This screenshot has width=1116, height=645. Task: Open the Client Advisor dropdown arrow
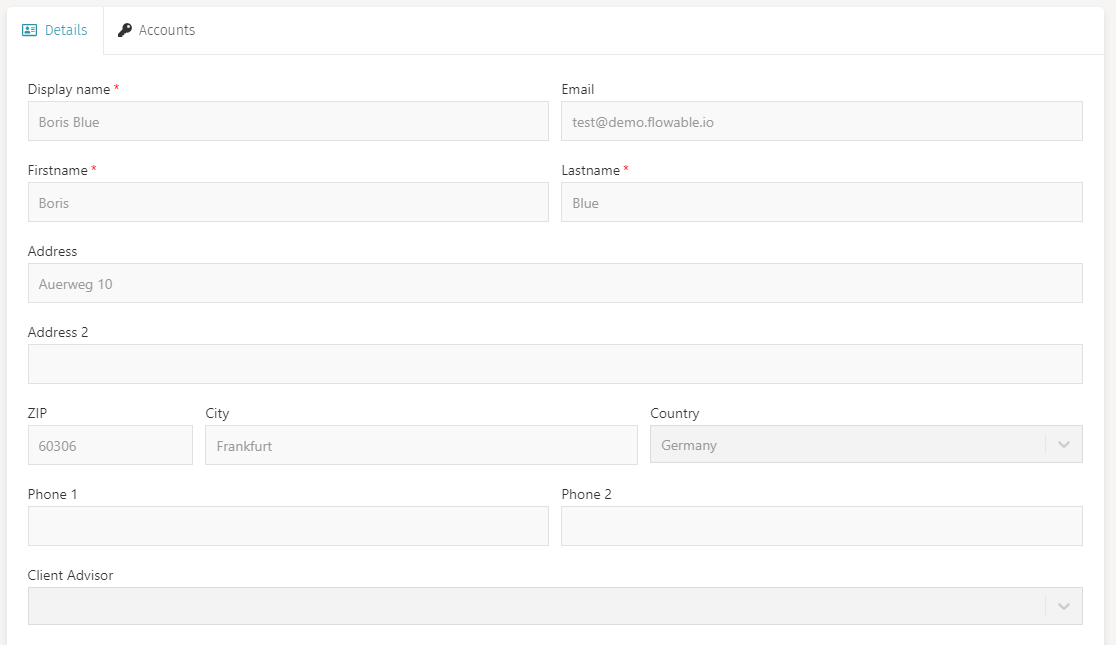pos(1063,606)
